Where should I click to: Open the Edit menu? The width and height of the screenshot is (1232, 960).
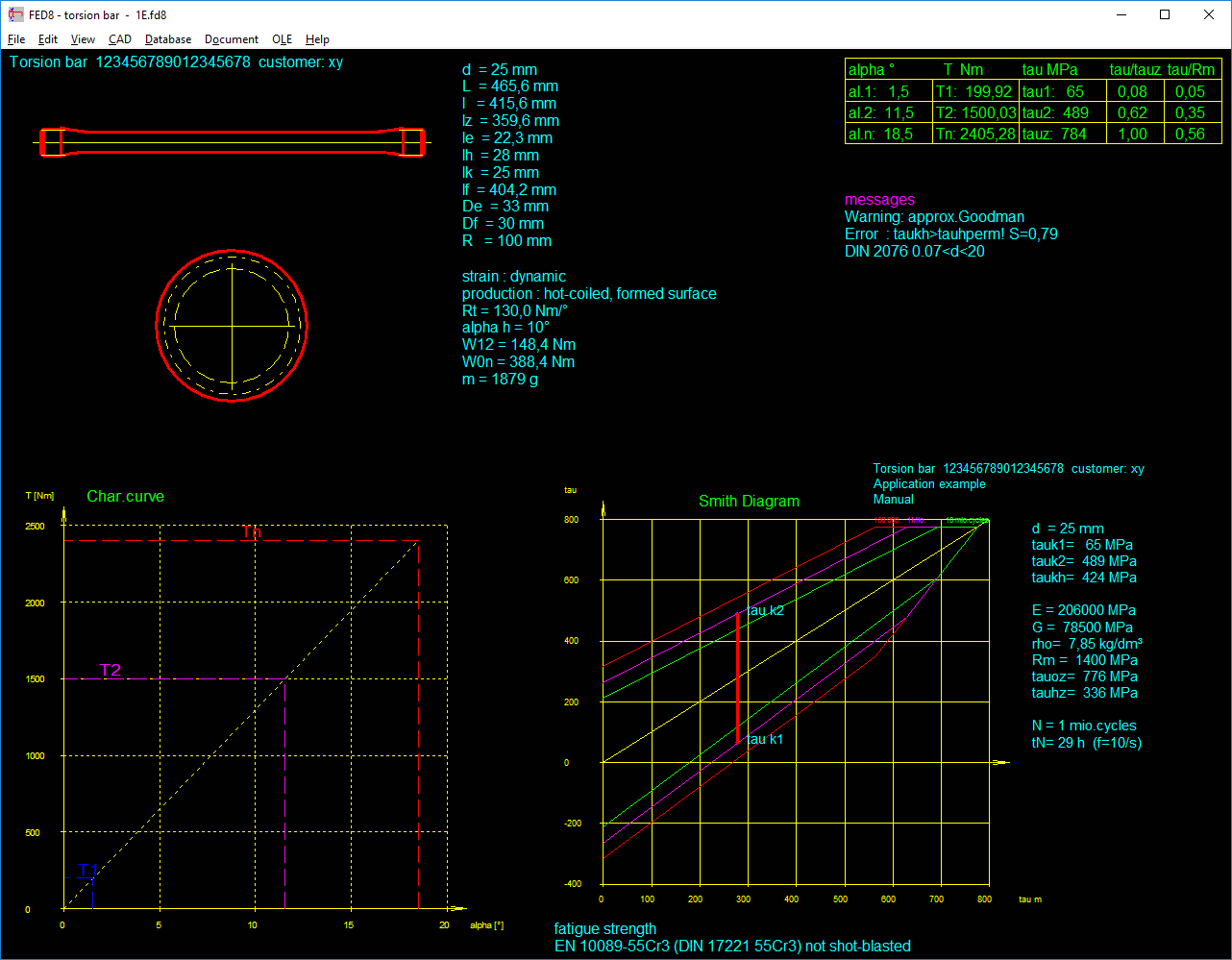(48, 39)
